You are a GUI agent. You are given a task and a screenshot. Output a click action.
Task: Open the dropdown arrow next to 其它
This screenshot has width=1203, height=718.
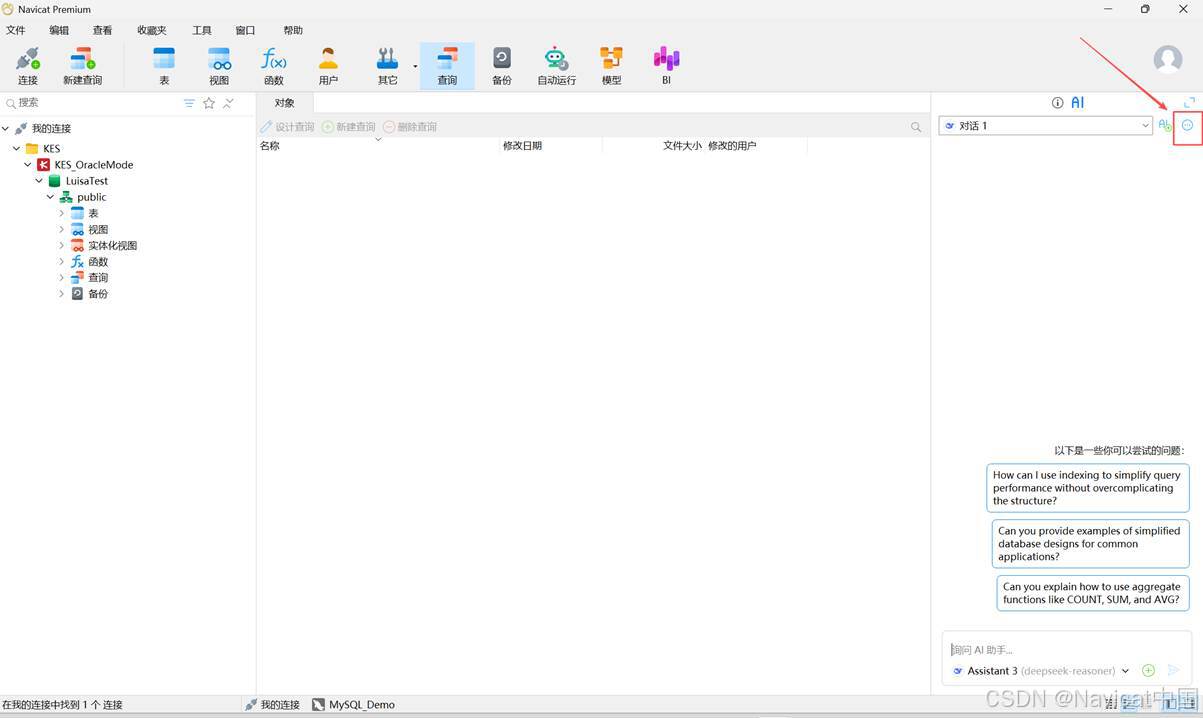(415, 66)
